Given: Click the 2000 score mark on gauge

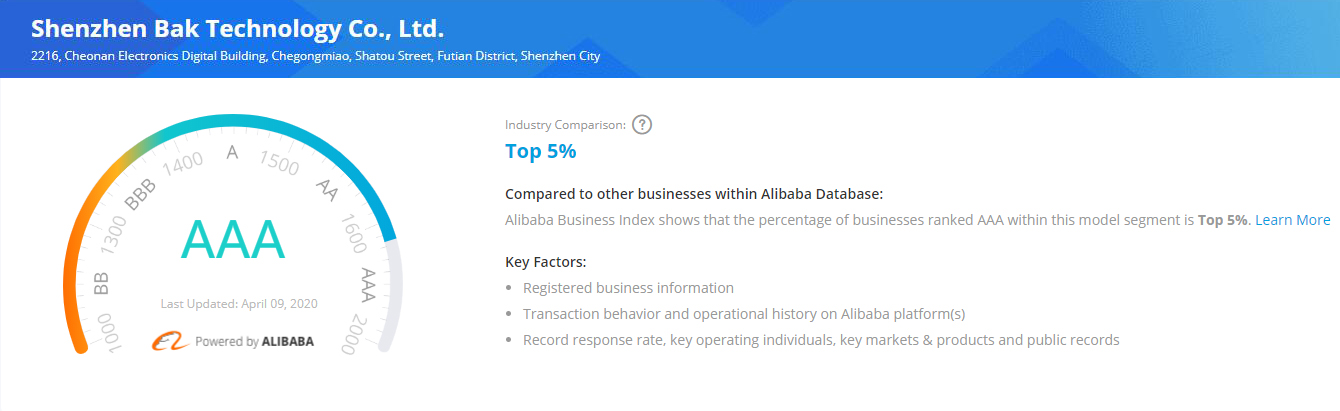Looking at the screenshot, I should coord(351,333).
